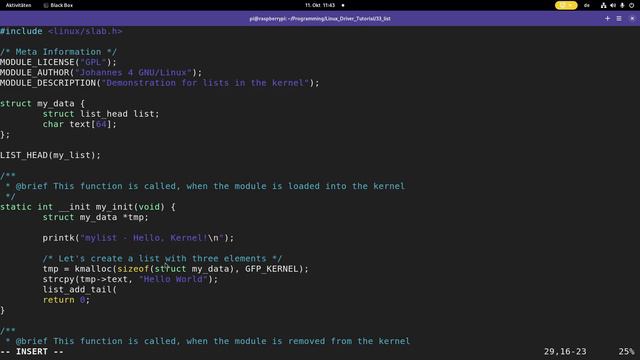The height and width of the screenshot is (360, 640).
Task: Open the Black Box hamburger menu
Action: [x=619, y=18]
